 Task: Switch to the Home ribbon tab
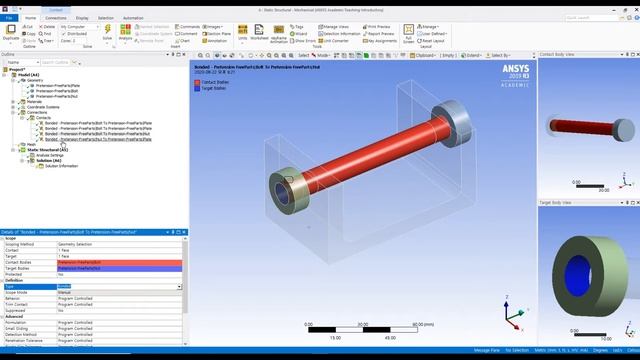click(30, 18)
